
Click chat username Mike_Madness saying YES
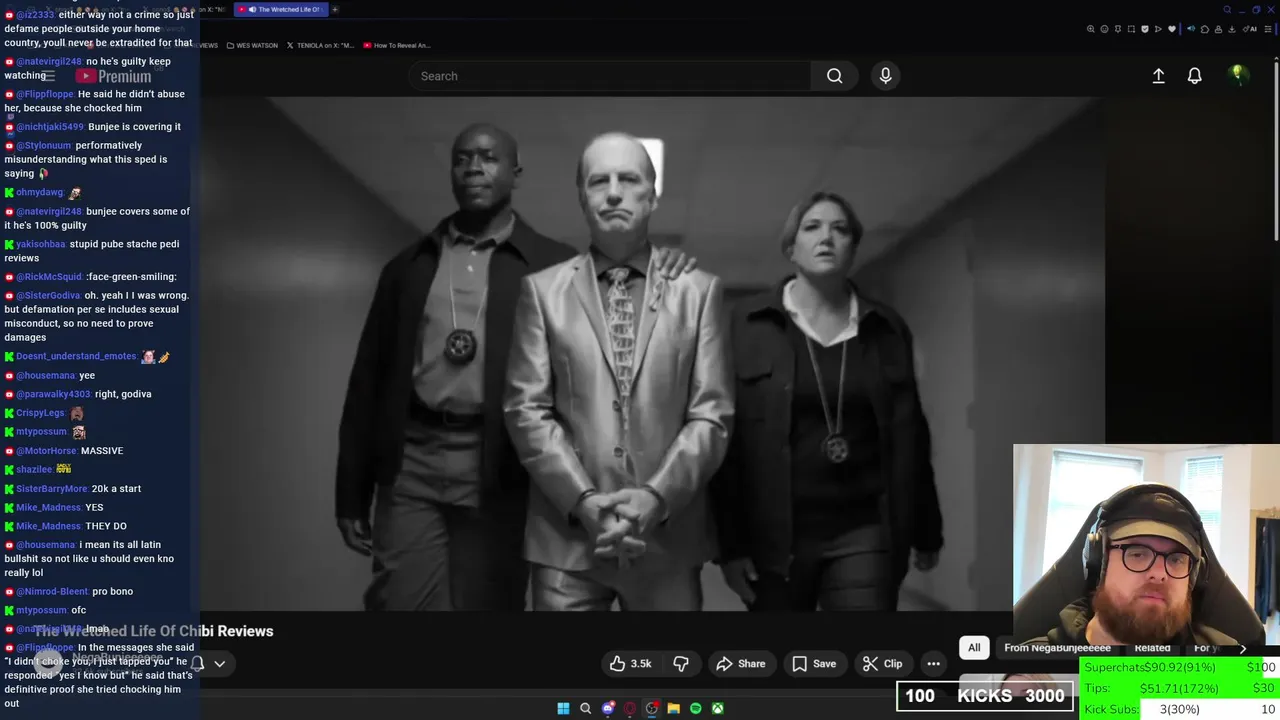(x=48, y=508)
